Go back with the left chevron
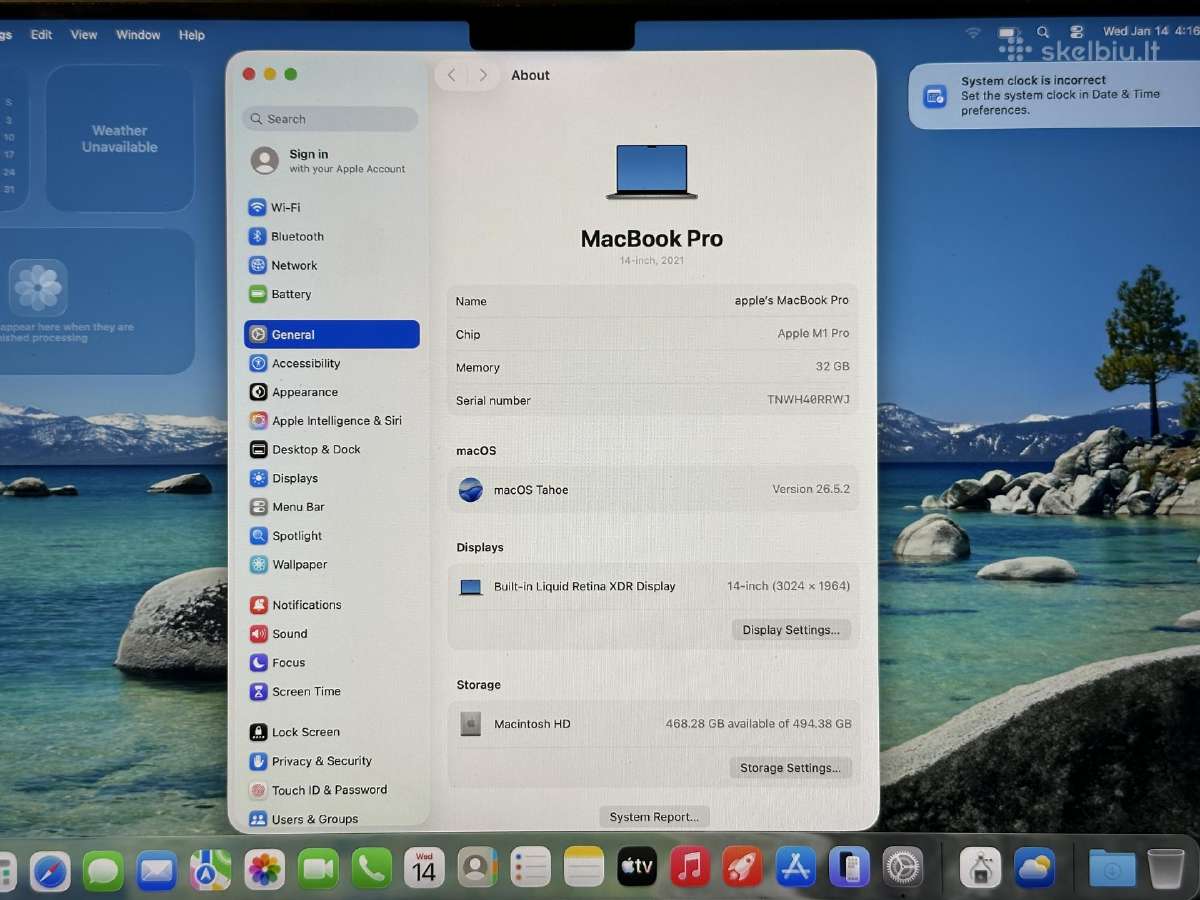Viewport: 1200px width, 900px height. pyautogui.click(x=452, y=75)
